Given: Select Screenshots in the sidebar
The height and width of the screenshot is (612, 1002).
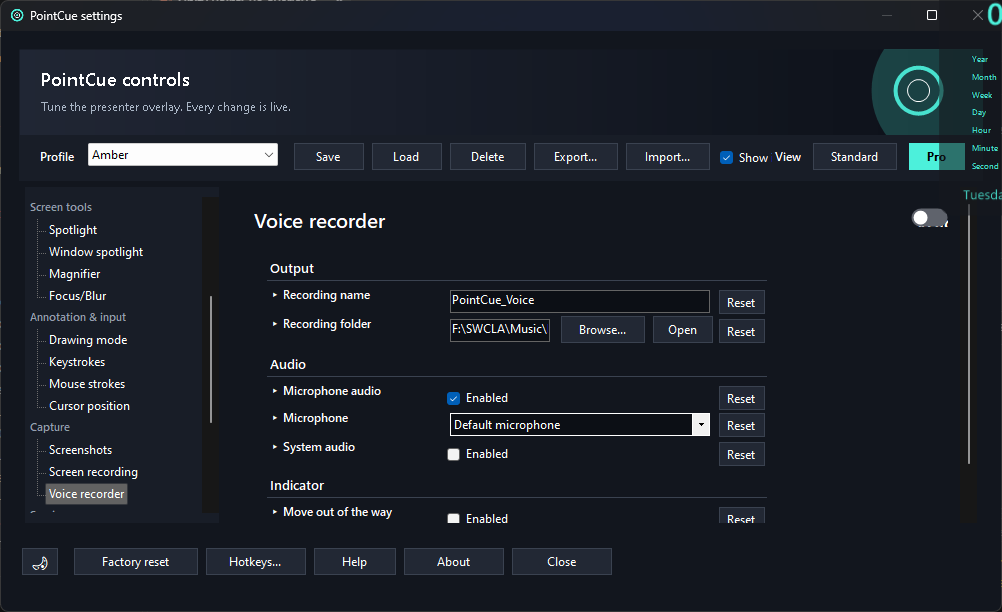Looking at the screenshot, I should click(x=81, y=450).
